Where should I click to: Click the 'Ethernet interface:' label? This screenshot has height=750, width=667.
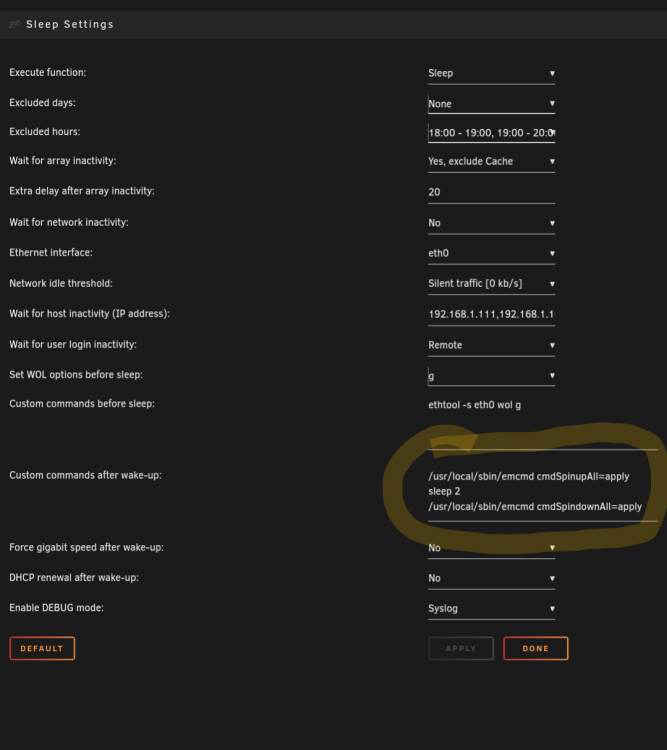click(x=51, y=253)
